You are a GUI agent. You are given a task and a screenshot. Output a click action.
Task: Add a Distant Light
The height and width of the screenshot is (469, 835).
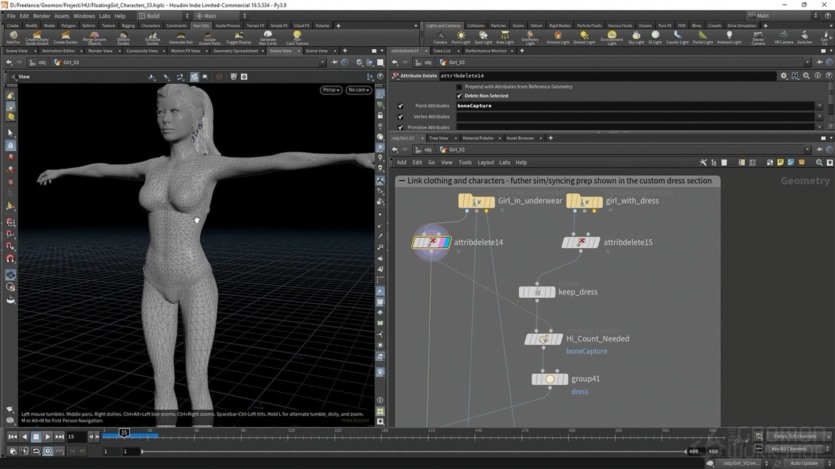tap(584, 37)
